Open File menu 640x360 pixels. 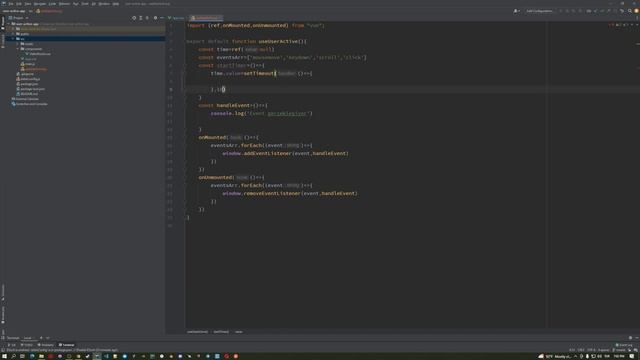11,4
